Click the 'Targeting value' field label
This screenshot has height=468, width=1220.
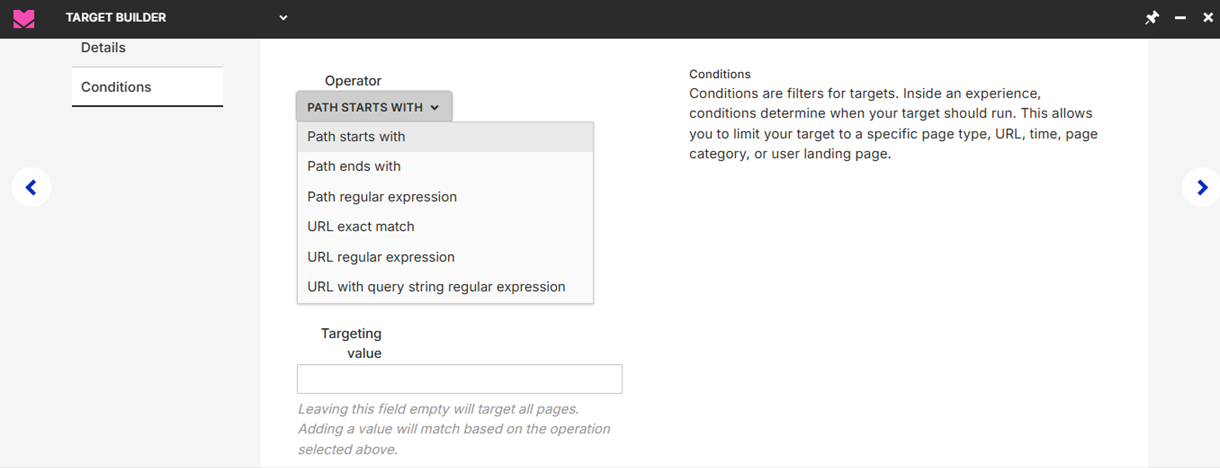coord(352,343)
